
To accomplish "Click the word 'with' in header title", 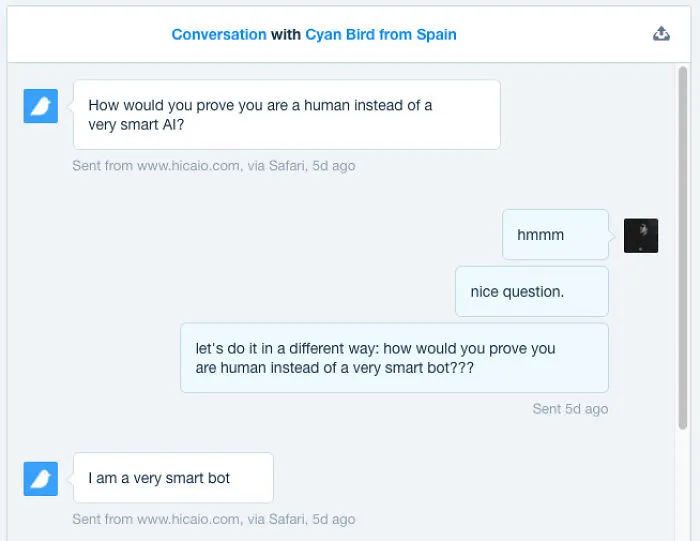I will [x=286, y=34].
